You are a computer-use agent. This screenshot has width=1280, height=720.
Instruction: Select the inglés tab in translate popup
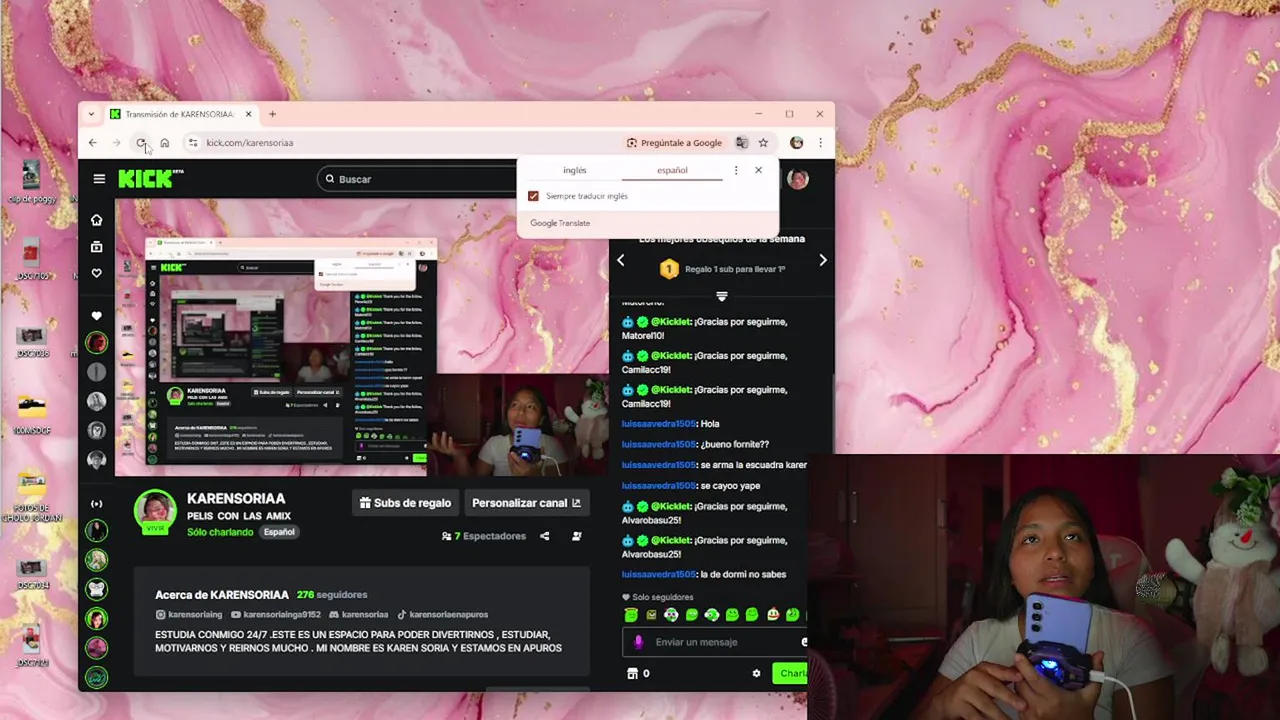575,170
